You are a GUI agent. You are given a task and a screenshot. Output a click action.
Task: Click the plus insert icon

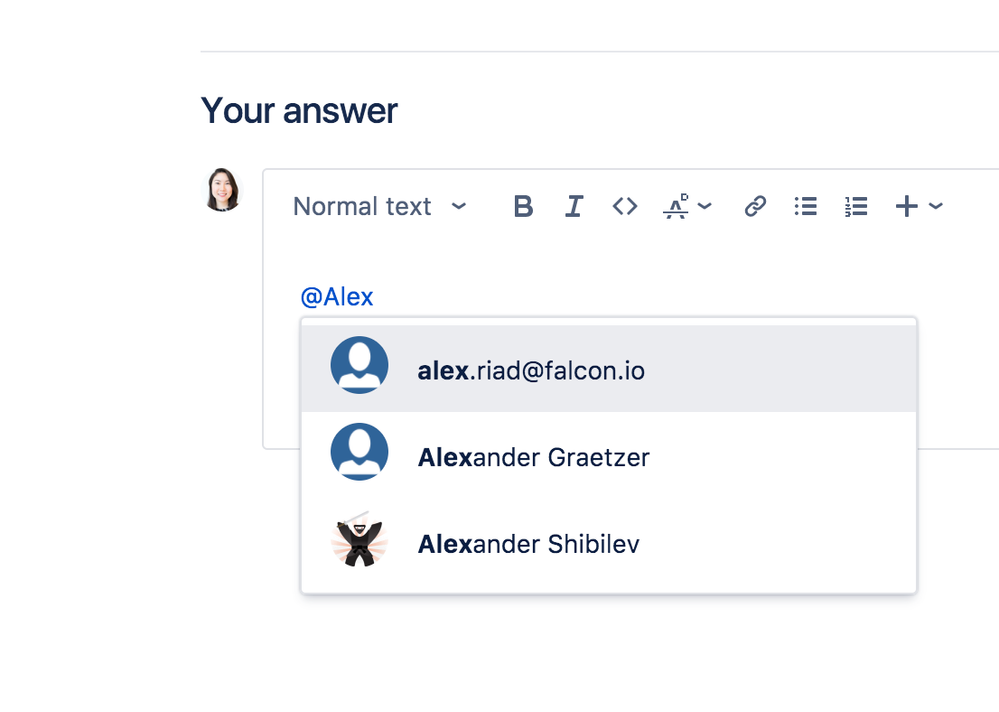907,206
